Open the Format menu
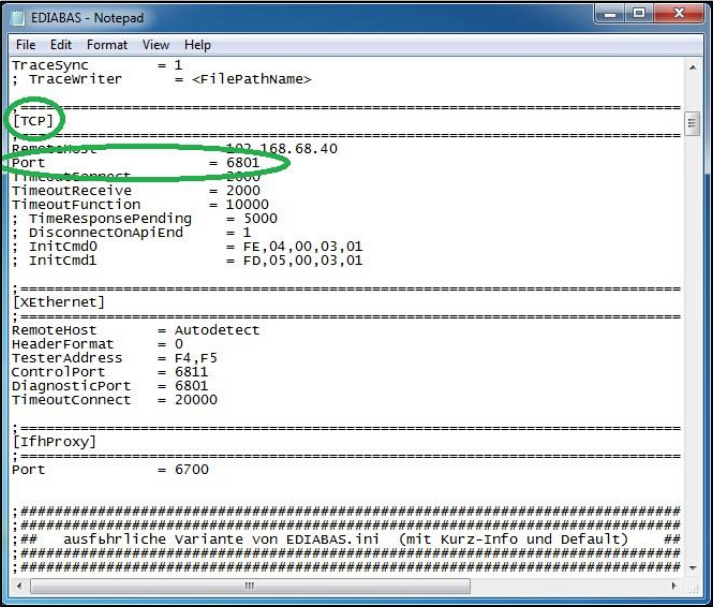This screenshot has width=713, height=607. click(107, 45)
